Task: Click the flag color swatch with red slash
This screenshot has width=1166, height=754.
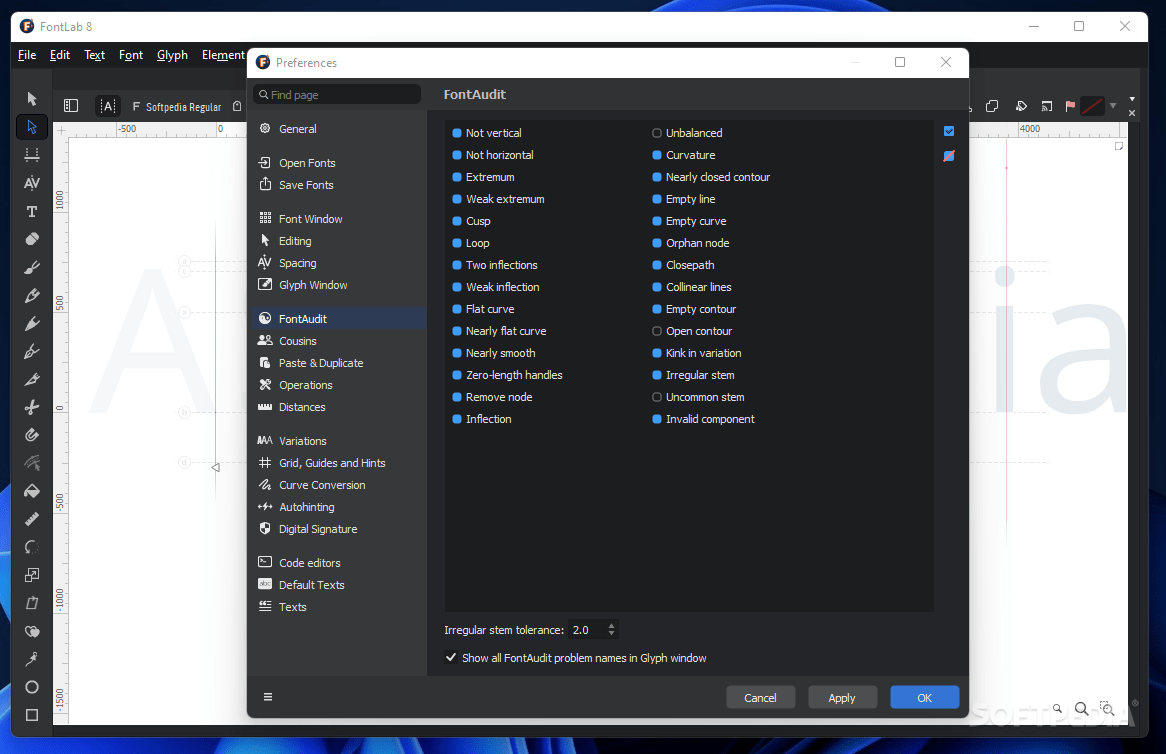Action: coord(1092,106)
